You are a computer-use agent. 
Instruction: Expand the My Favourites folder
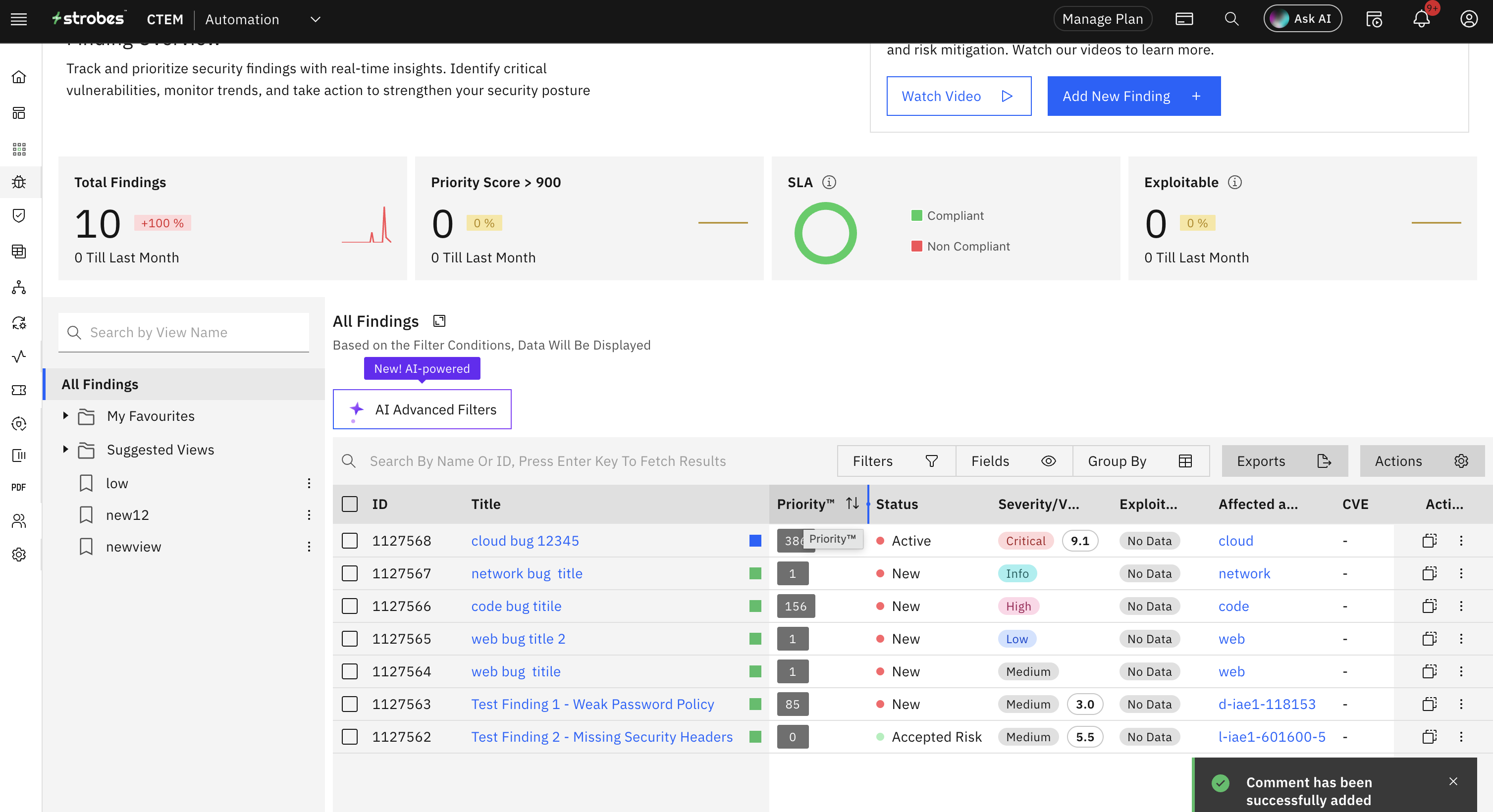(x=65, y=416)
